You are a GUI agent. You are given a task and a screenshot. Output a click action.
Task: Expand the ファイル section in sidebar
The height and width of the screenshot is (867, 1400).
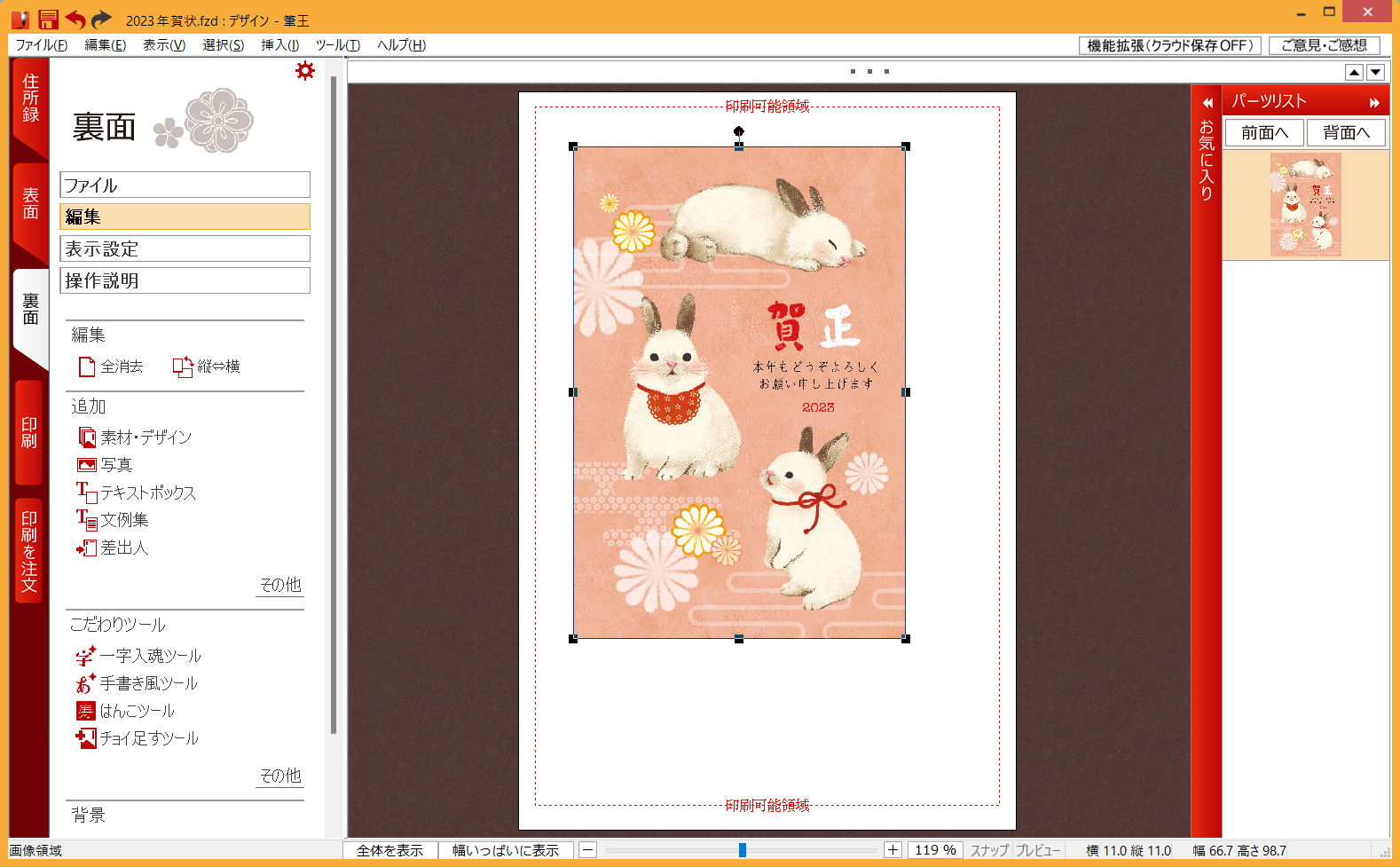(185, 185)
